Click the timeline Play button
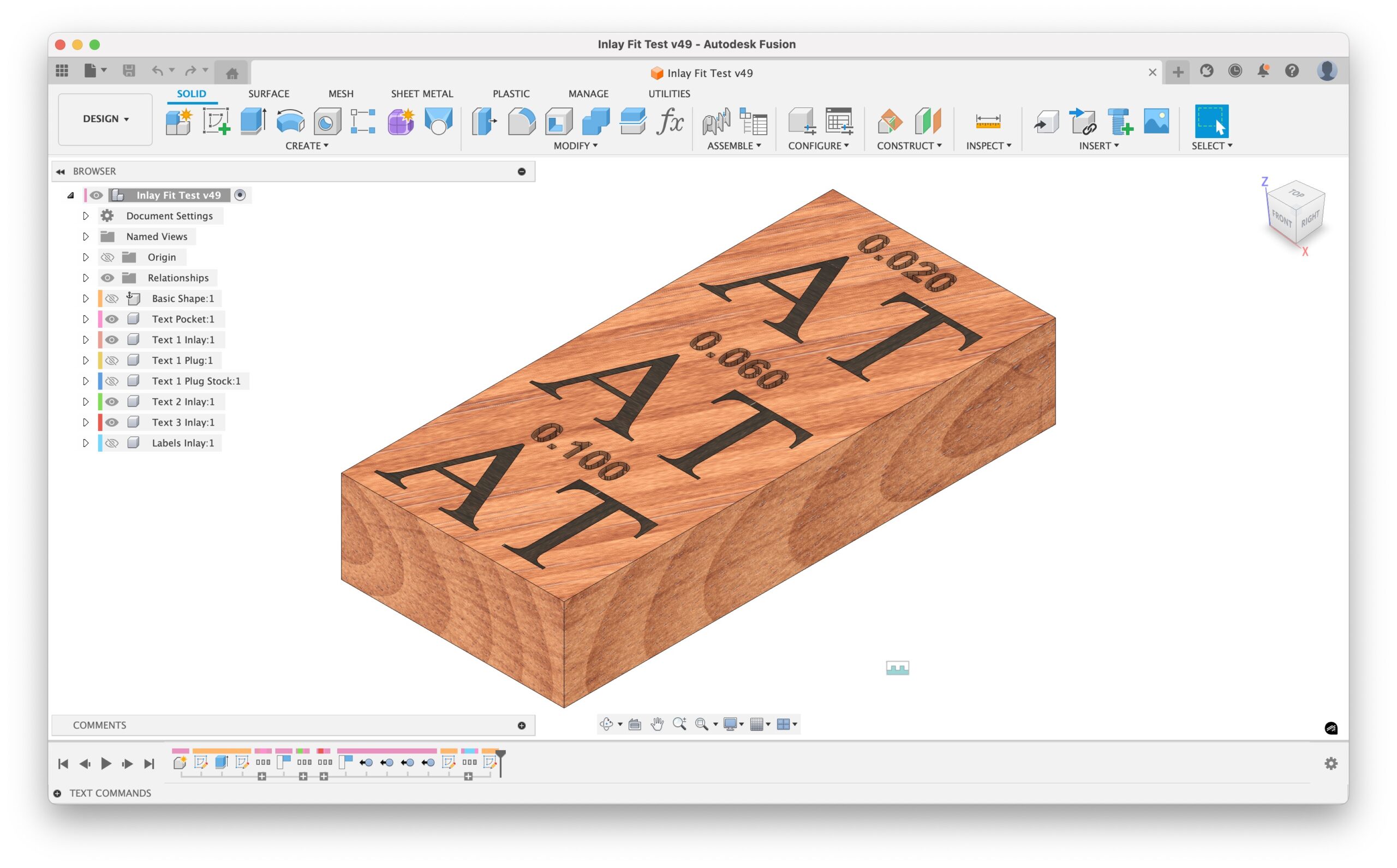This screenshot has height=868, width=1397. (106, 763)
